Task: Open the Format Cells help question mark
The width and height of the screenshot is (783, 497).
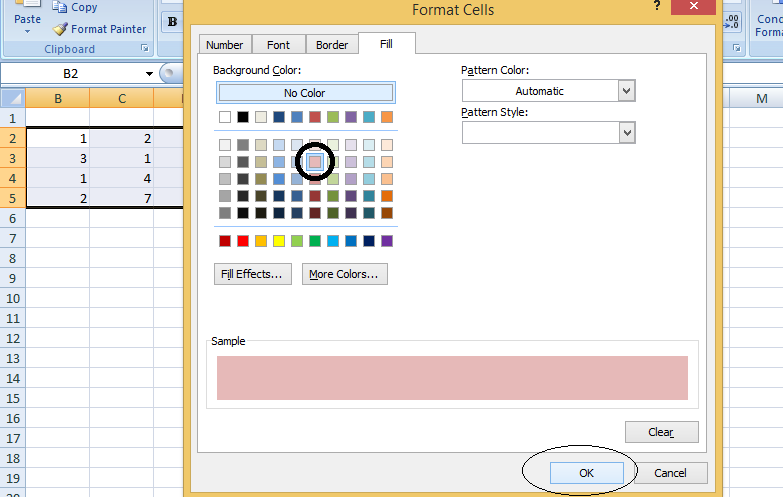Action: pos(657,6)
